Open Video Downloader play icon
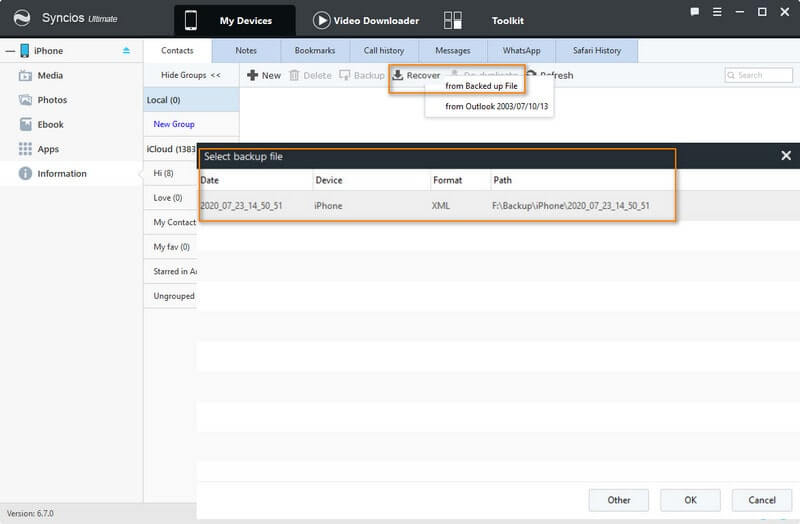The image size is (800, 524). pos(321,20)
